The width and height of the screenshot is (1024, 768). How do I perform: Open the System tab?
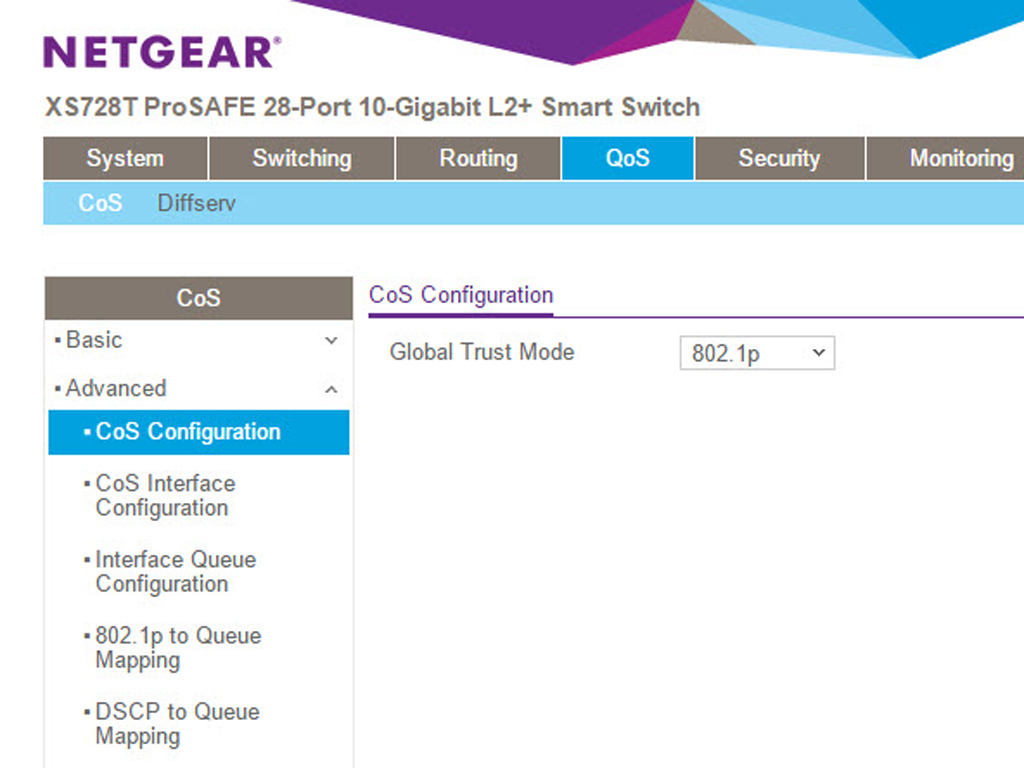(x=125, y=158)
